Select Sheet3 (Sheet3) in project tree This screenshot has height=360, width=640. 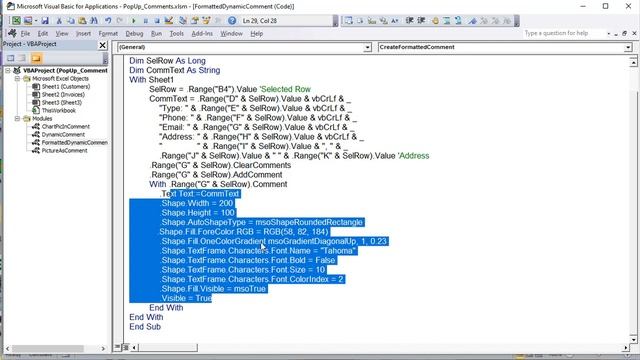[62, 102]
